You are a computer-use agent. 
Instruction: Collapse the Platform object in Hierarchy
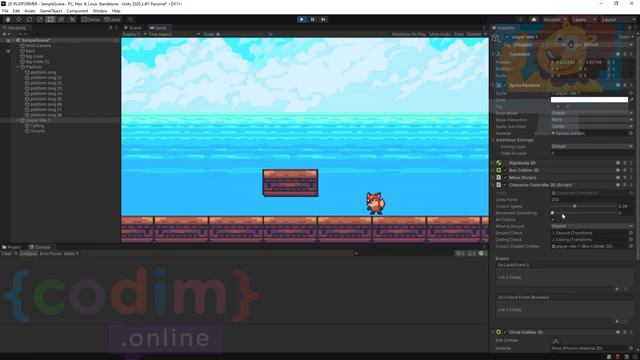(18, 67)
